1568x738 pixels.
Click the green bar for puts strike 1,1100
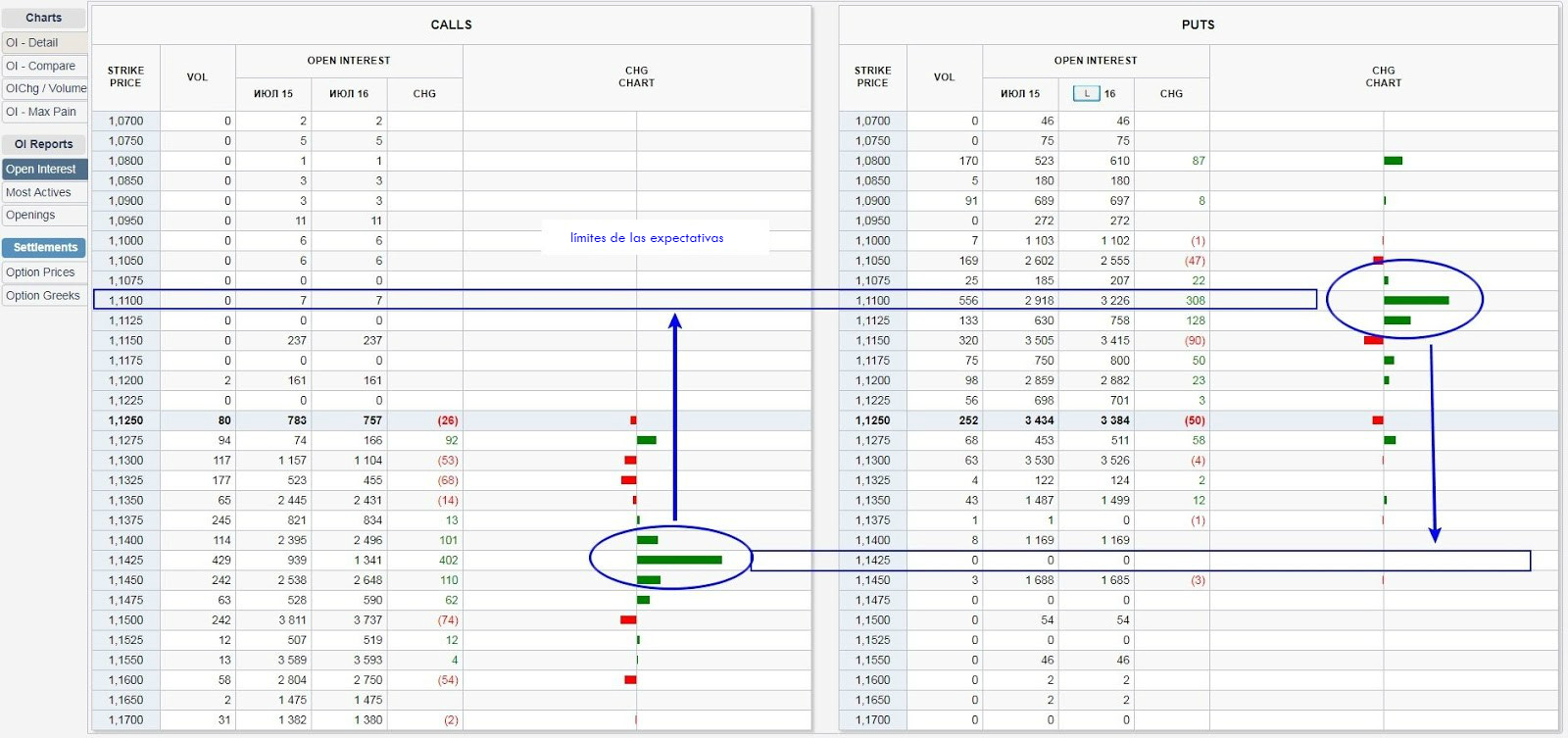[1415, 300]
